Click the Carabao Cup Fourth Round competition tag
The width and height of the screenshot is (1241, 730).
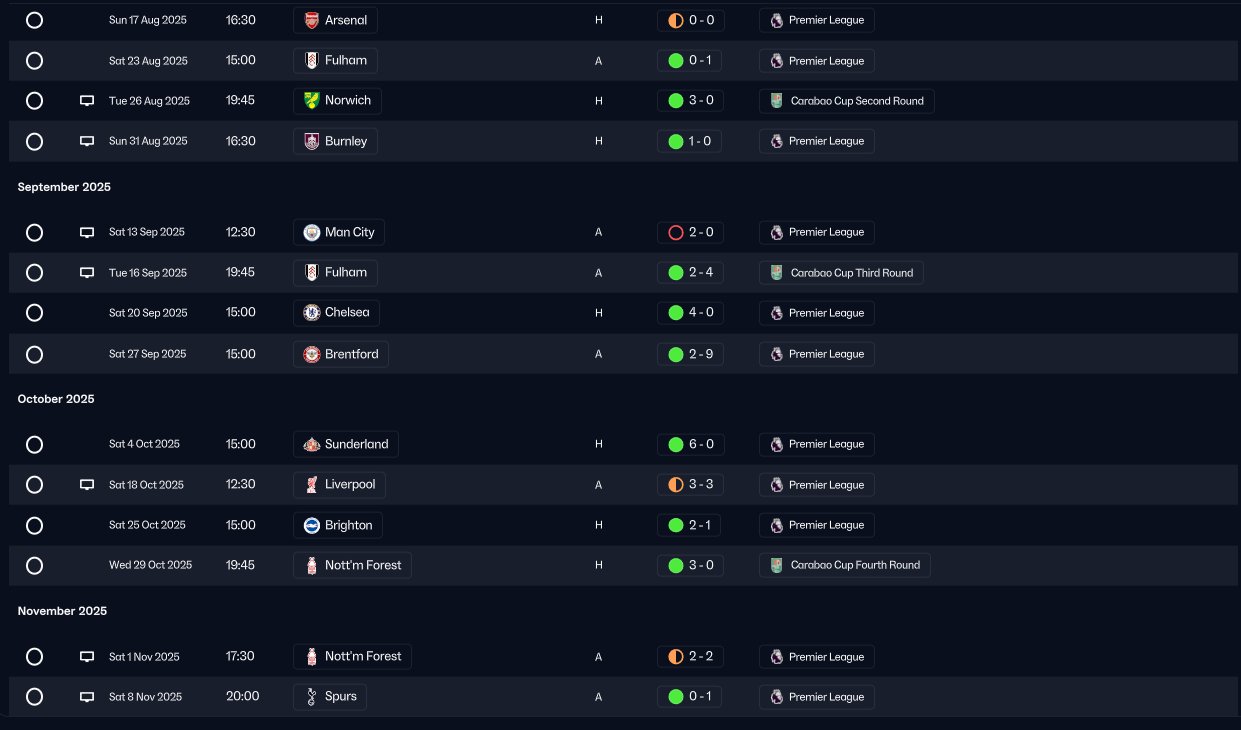pyautogui.click(x=845, y=565)
